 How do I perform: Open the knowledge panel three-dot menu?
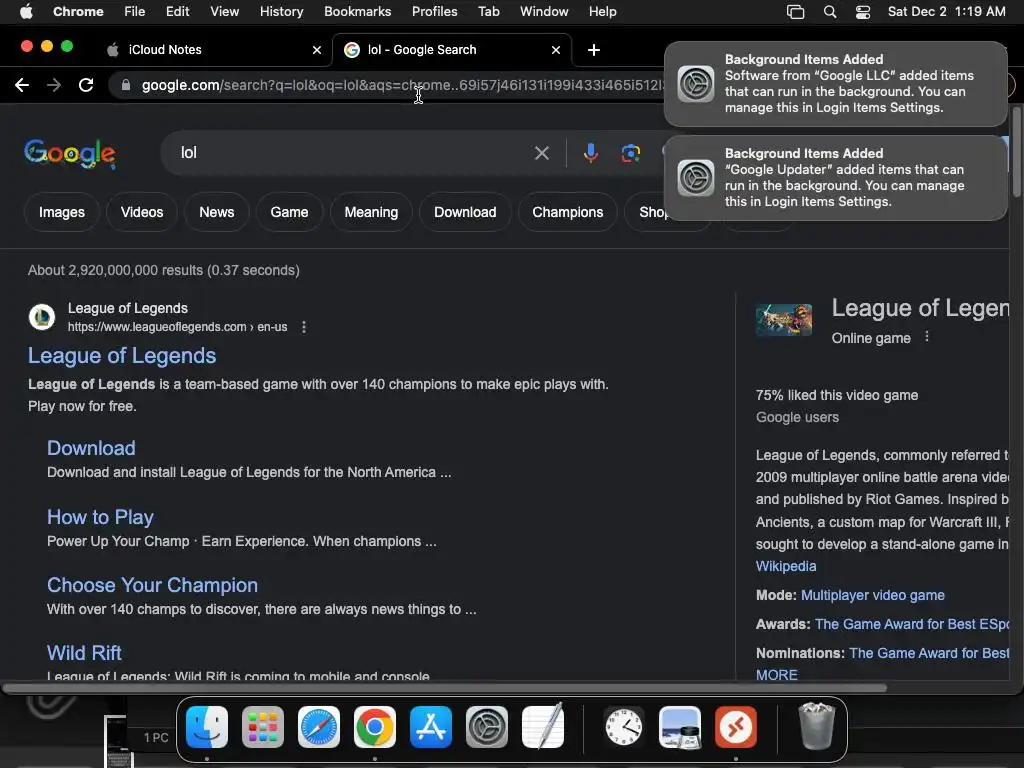(x=927, y=337)
